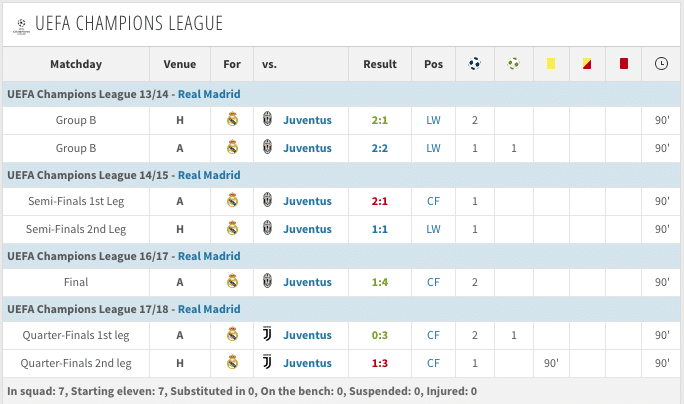
Task: Click Juventus crest in Quarter-Finals 1st leg row
Action: point(267,335)
